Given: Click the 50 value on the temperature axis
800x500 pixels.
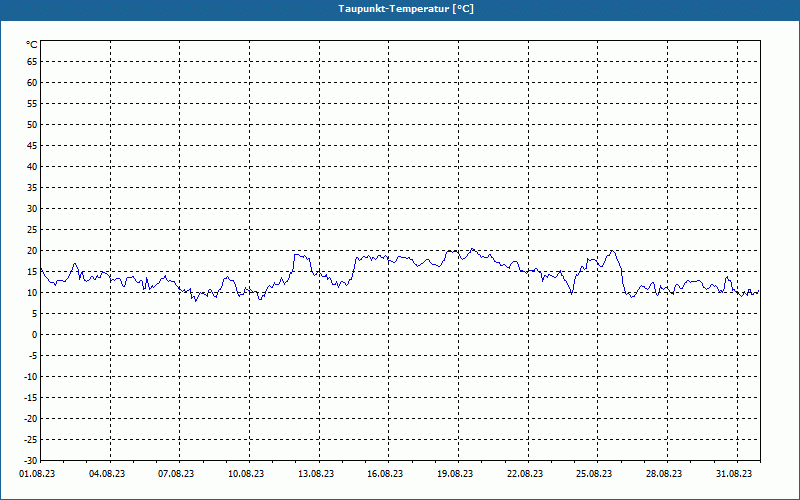Looking at the screenshot, I should 32,124.
